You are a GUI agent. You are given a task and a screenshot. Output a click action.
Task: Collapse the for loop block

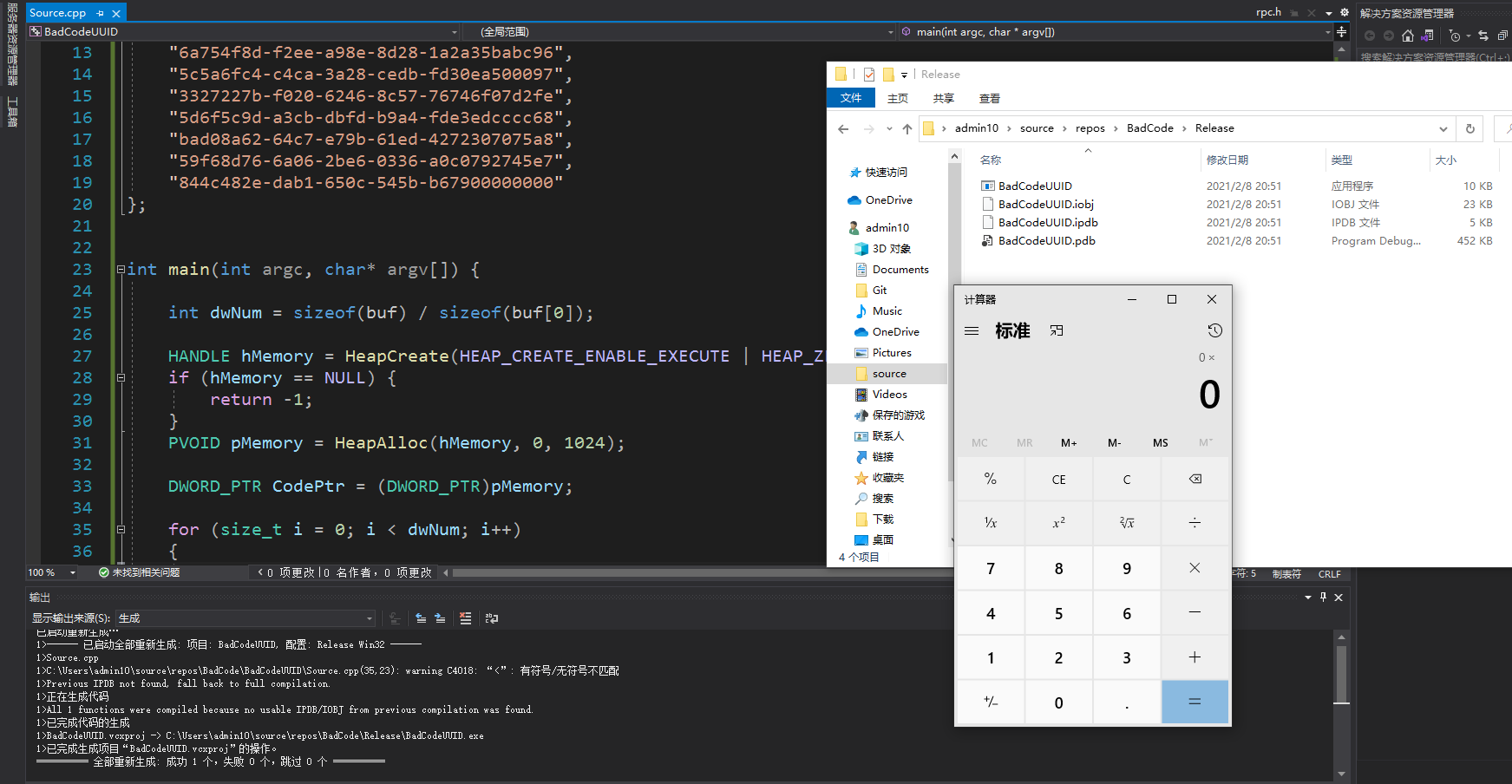pos(121,529)
